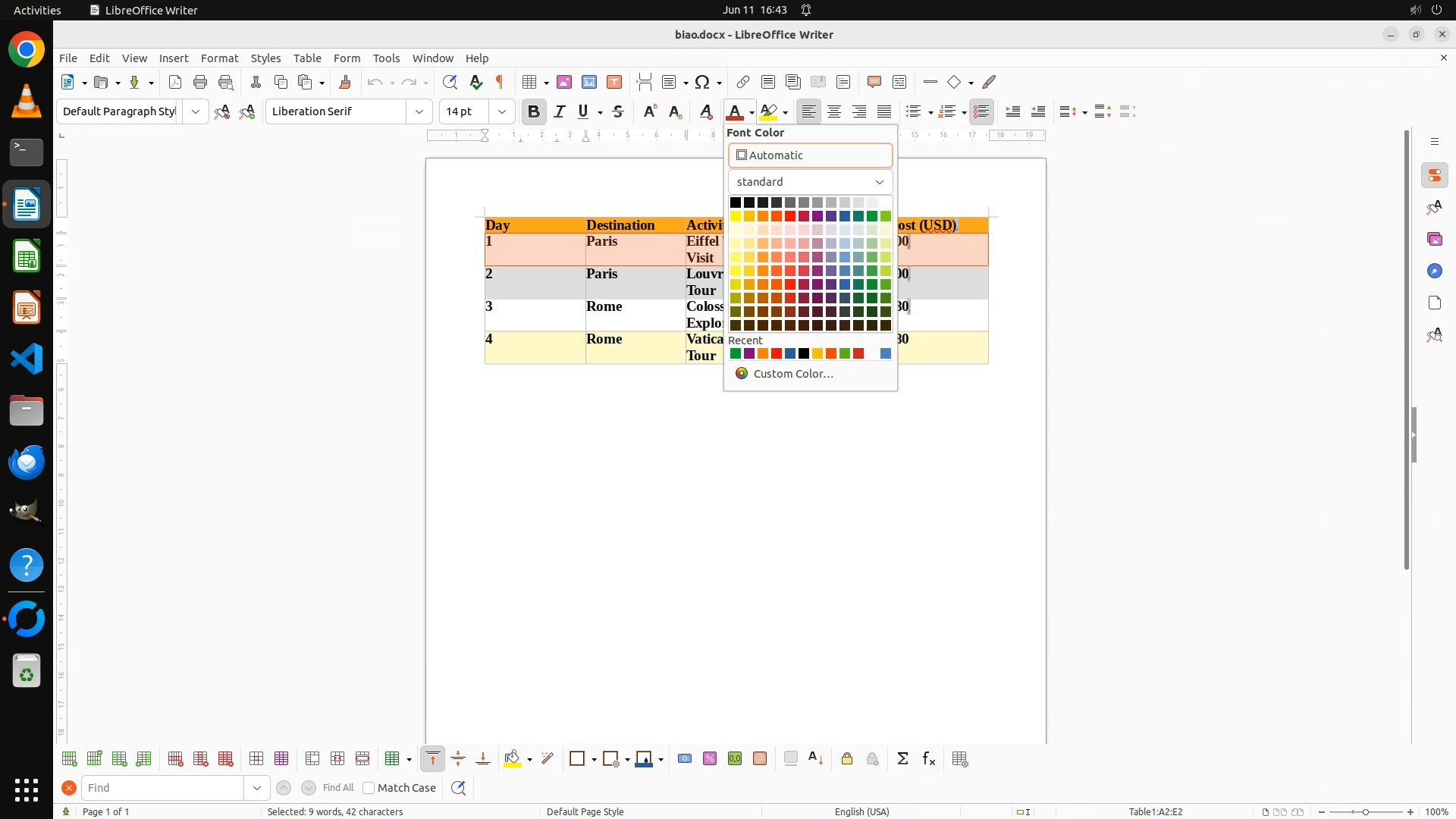Click the Sum formula icon
Viewport: 1456px width, 819px height.
coord(902,758)
